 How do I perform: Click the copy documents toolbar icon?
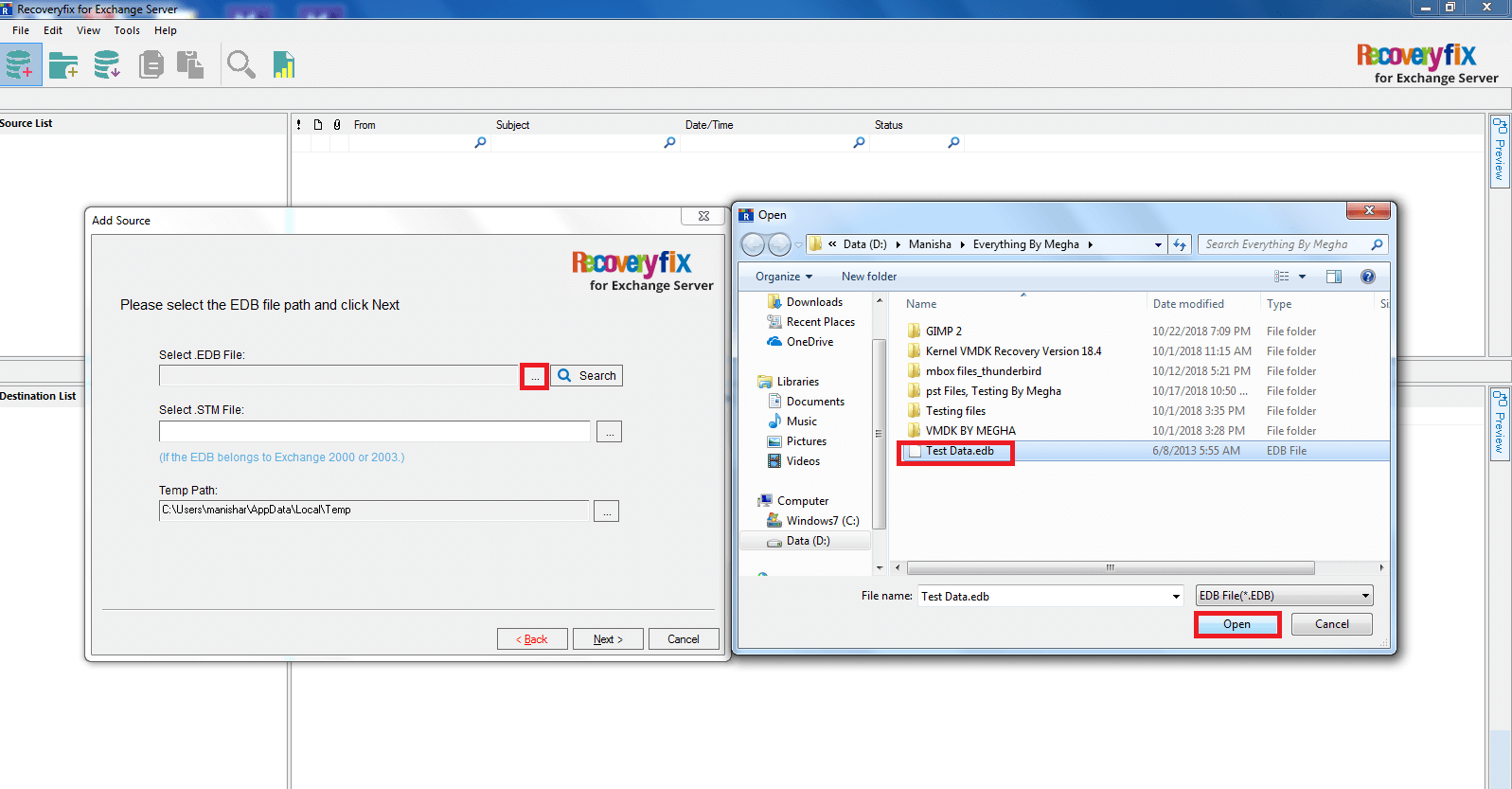click(x=151, y=64)
